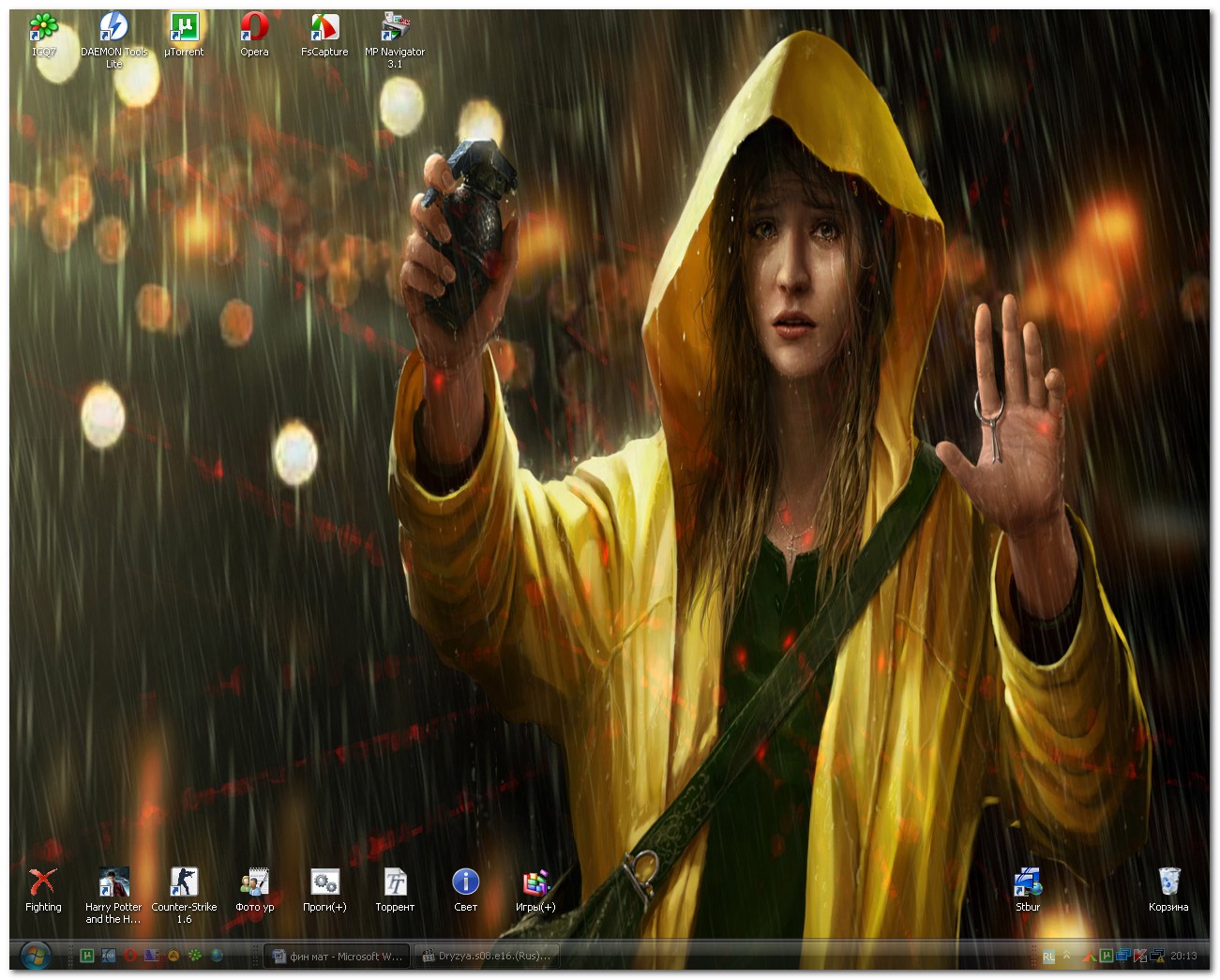Switch to фин мат Microsoft Word window

tap(337, 957)
